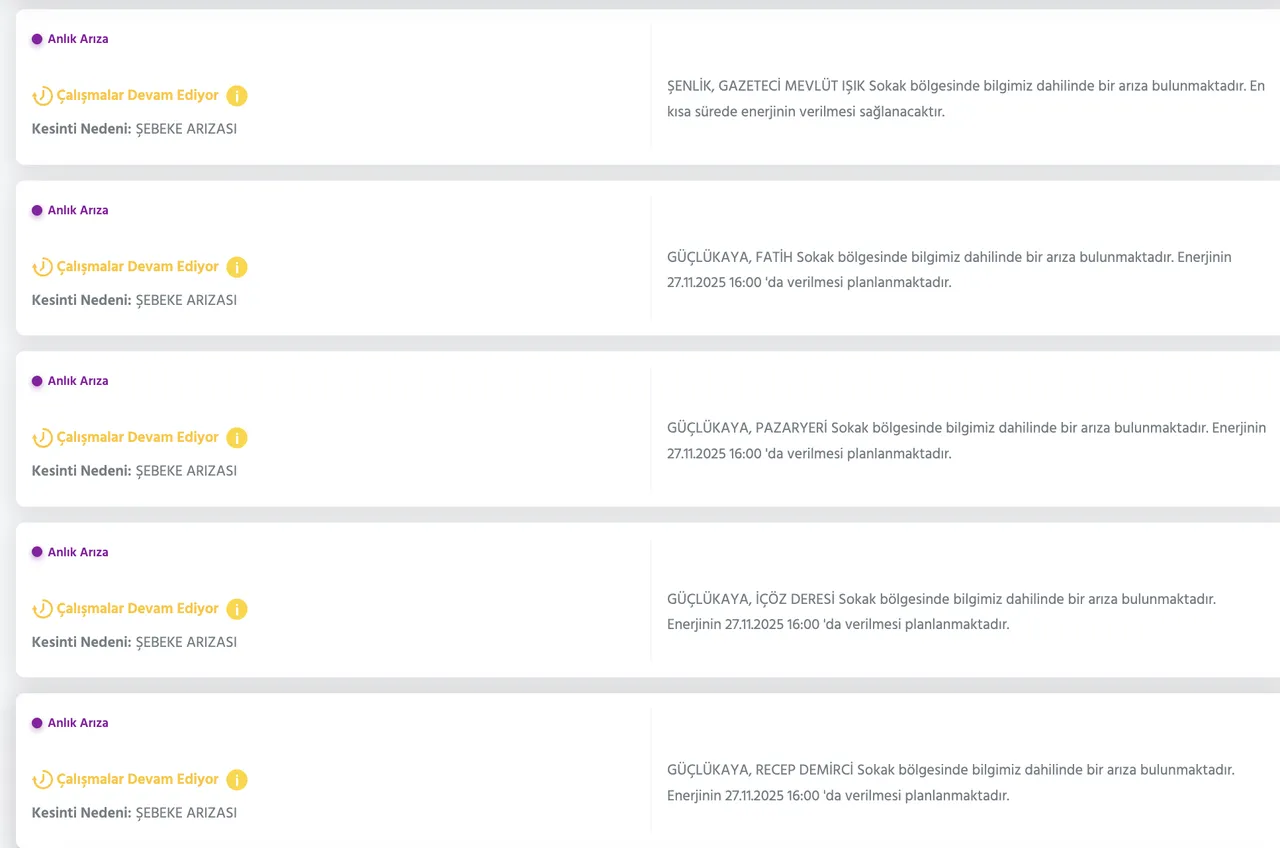This screenshot has height=848, width=1280.
Task: Click 'Kesinti Nedeni' text on PAZARYERİ Sokak card
Action: [x=82, y=470]
